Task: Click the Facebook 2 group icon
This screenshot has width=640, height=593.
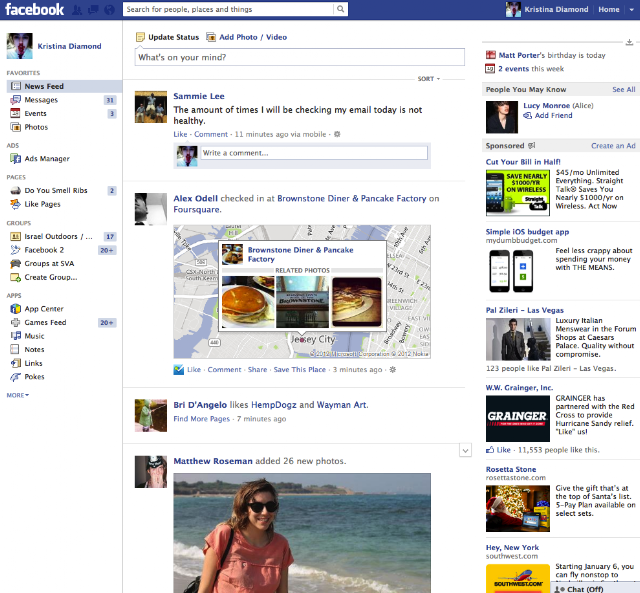Action: click(16, 250)
